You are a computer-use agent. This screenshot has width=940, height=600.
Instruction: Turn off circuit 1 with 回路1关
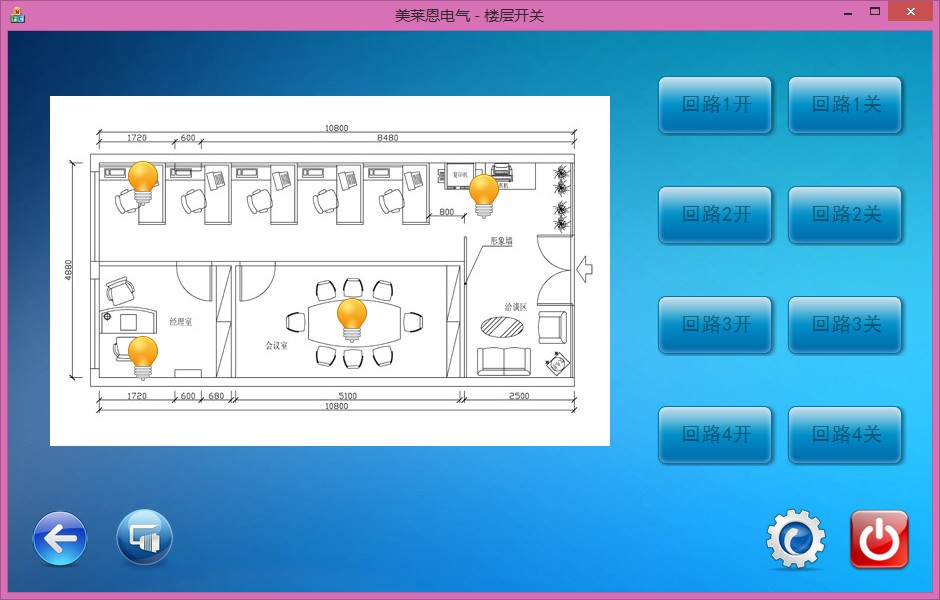coord(846,105)
